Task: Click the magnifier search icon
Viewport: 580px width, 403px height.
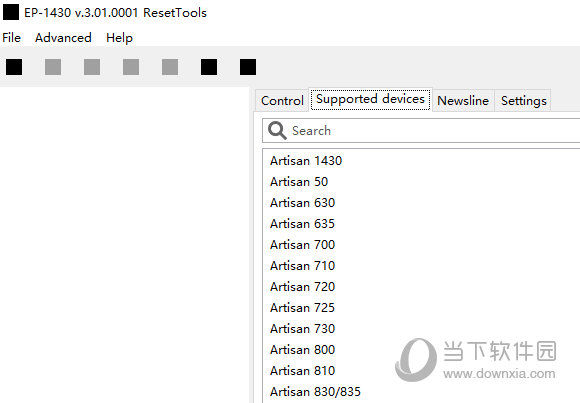Action: coord(277,131)
